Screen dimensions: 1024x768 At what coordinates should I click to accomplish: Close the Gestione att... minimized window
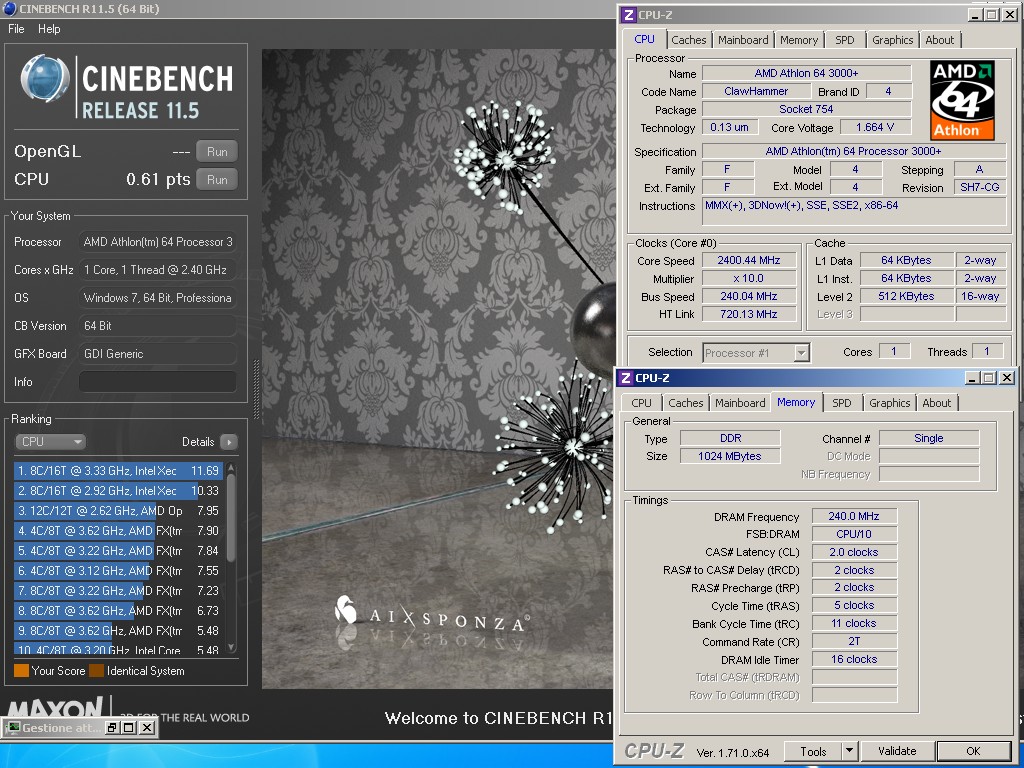coord(147,728)
